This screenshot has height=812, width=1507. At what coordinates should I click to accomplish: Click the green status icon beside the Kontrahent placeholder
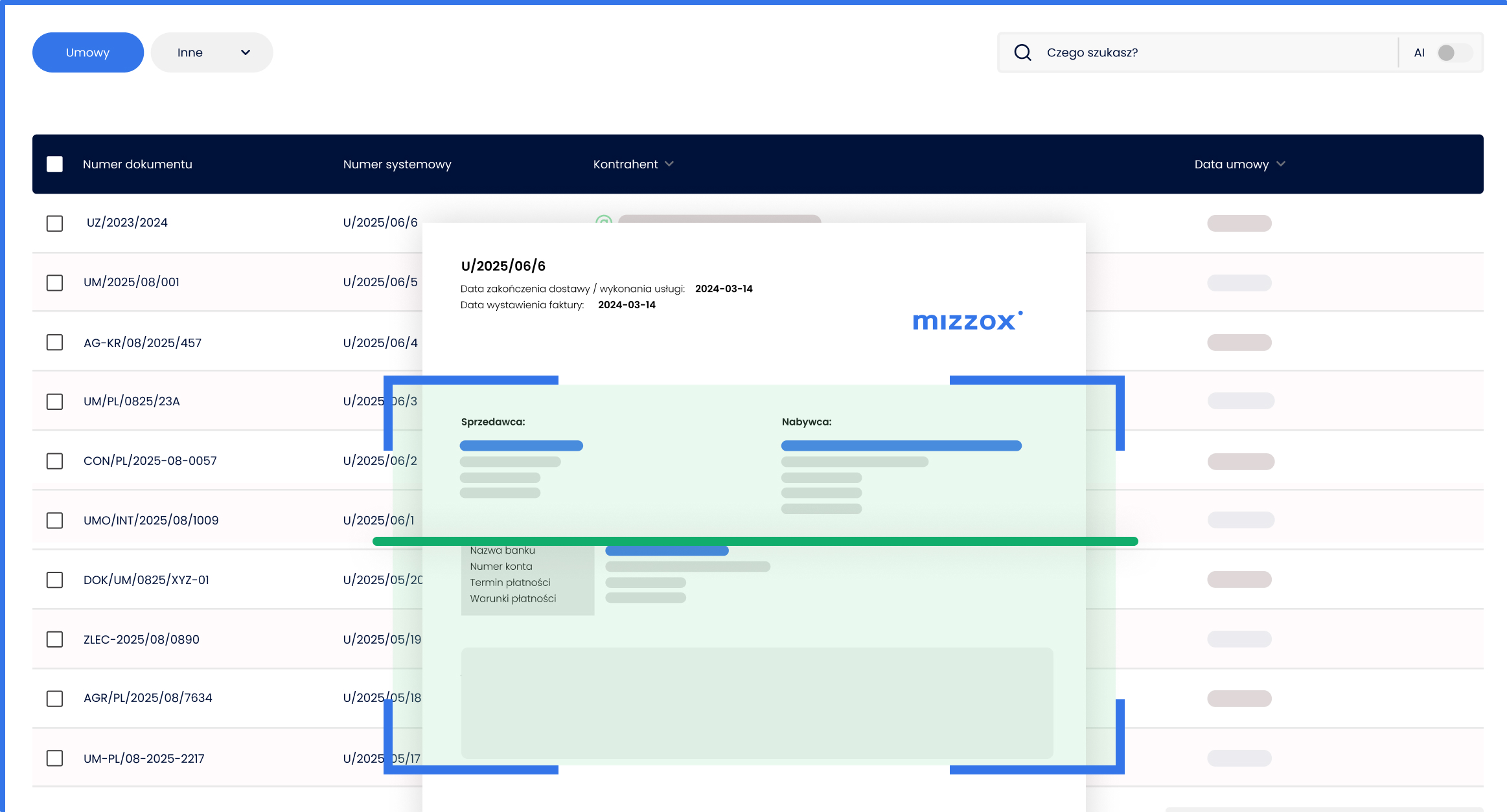click(x=603, y=220)
